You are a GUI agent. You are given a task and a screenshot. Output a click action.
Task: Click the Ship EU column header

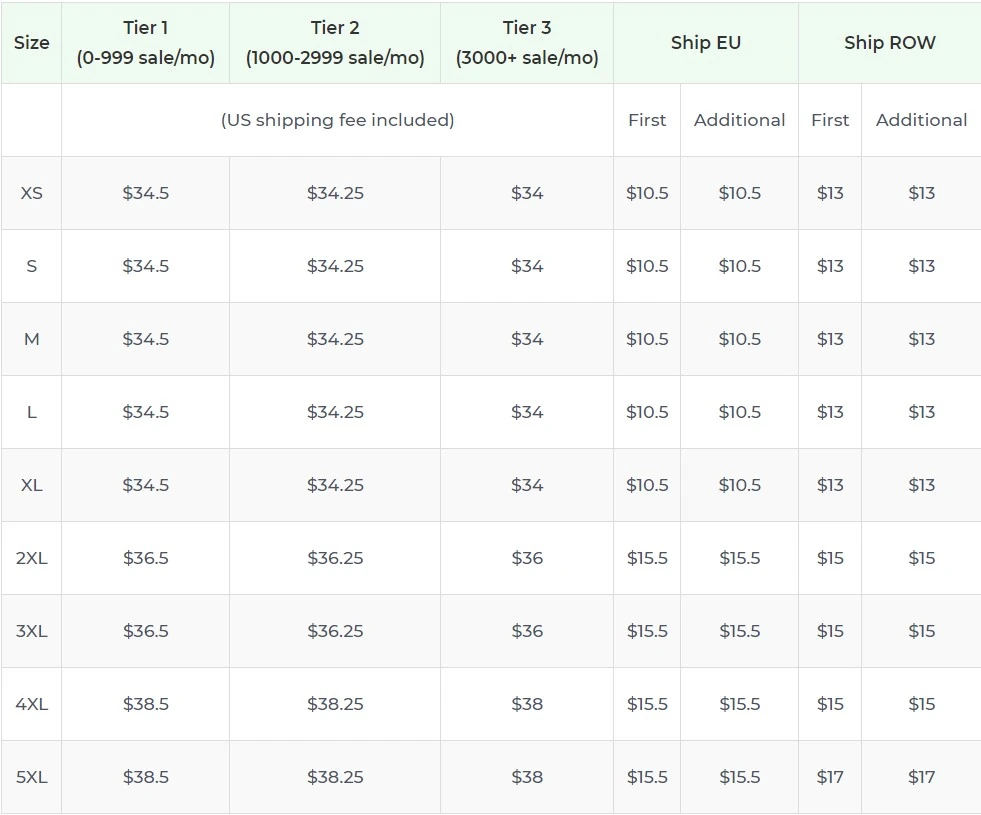pyautogui.click(x=705, y=42)
